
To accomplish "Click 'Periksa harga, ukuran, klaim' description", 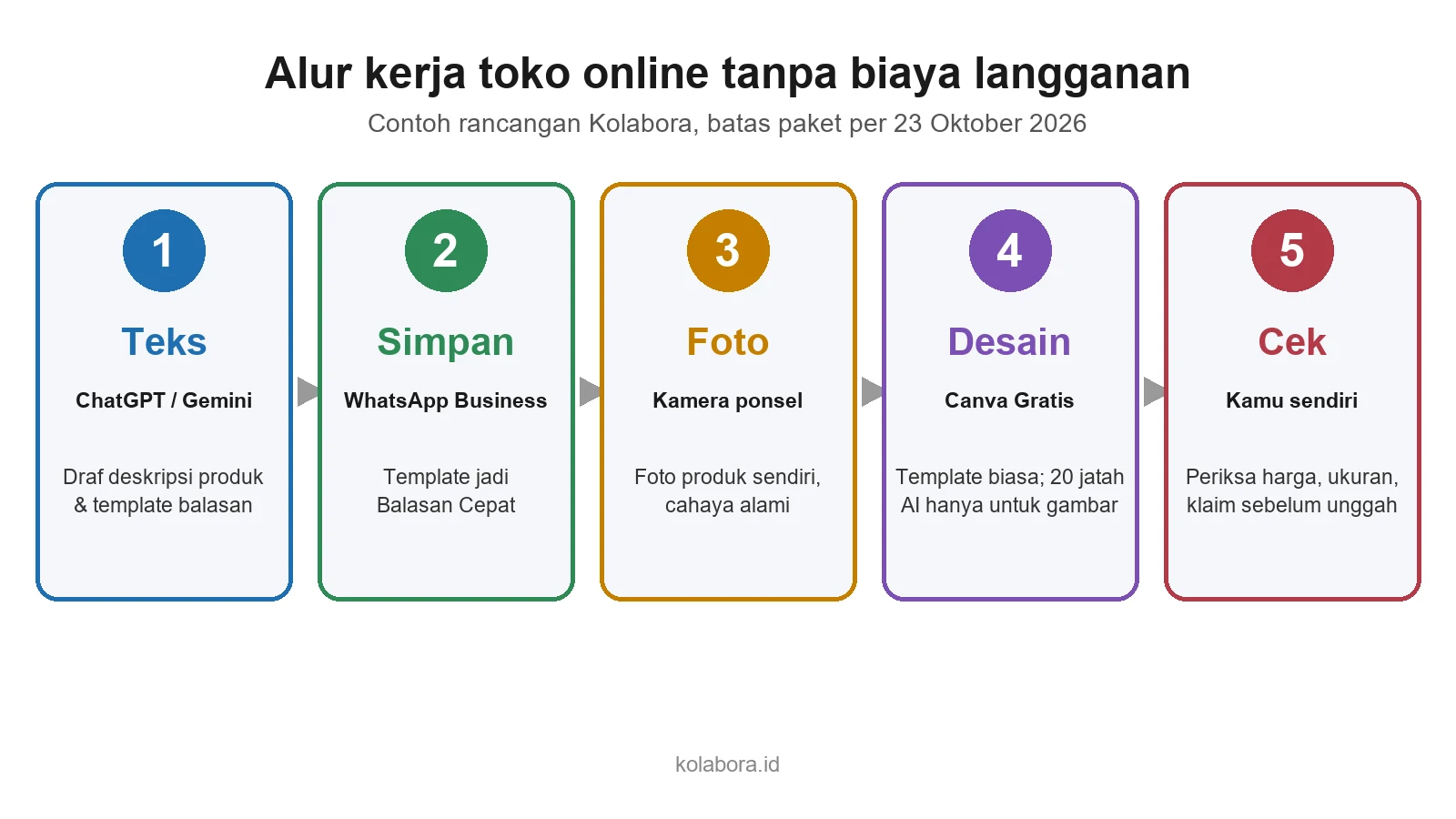I will tap(1292, 490).
